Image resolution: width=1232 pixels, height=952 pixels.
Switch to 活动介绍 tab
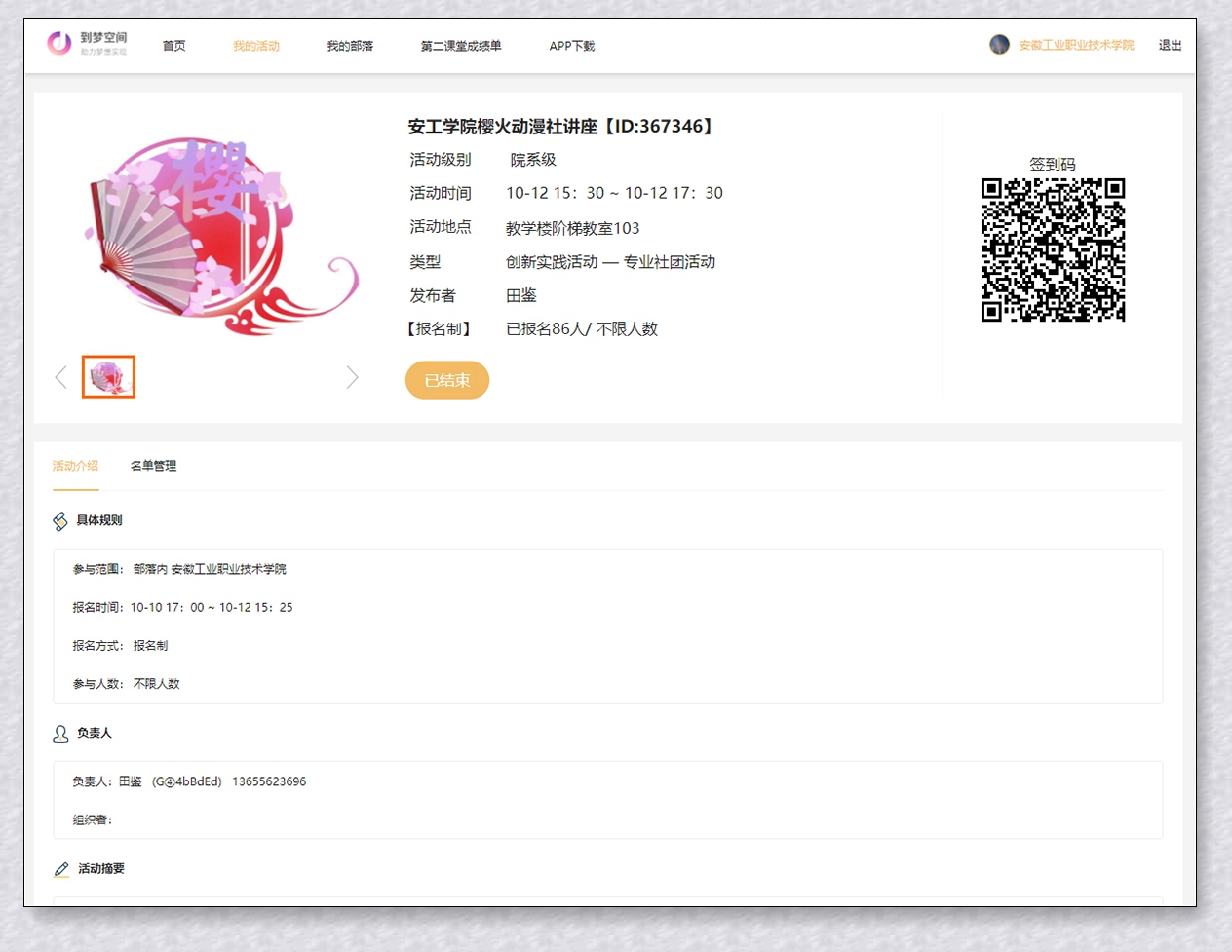point(75,466)
